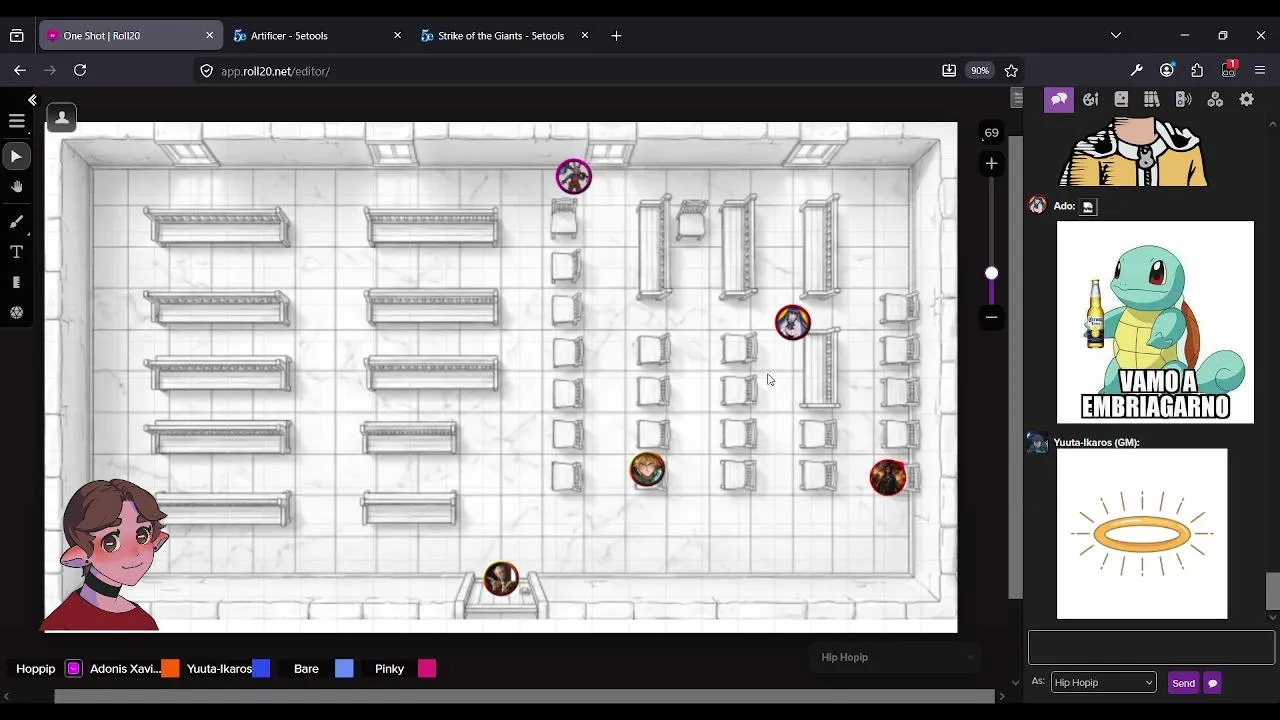Open the Jukebox audio tab
The height and width of the screenshot is (720, 1280).
(x=1183, y=99)
